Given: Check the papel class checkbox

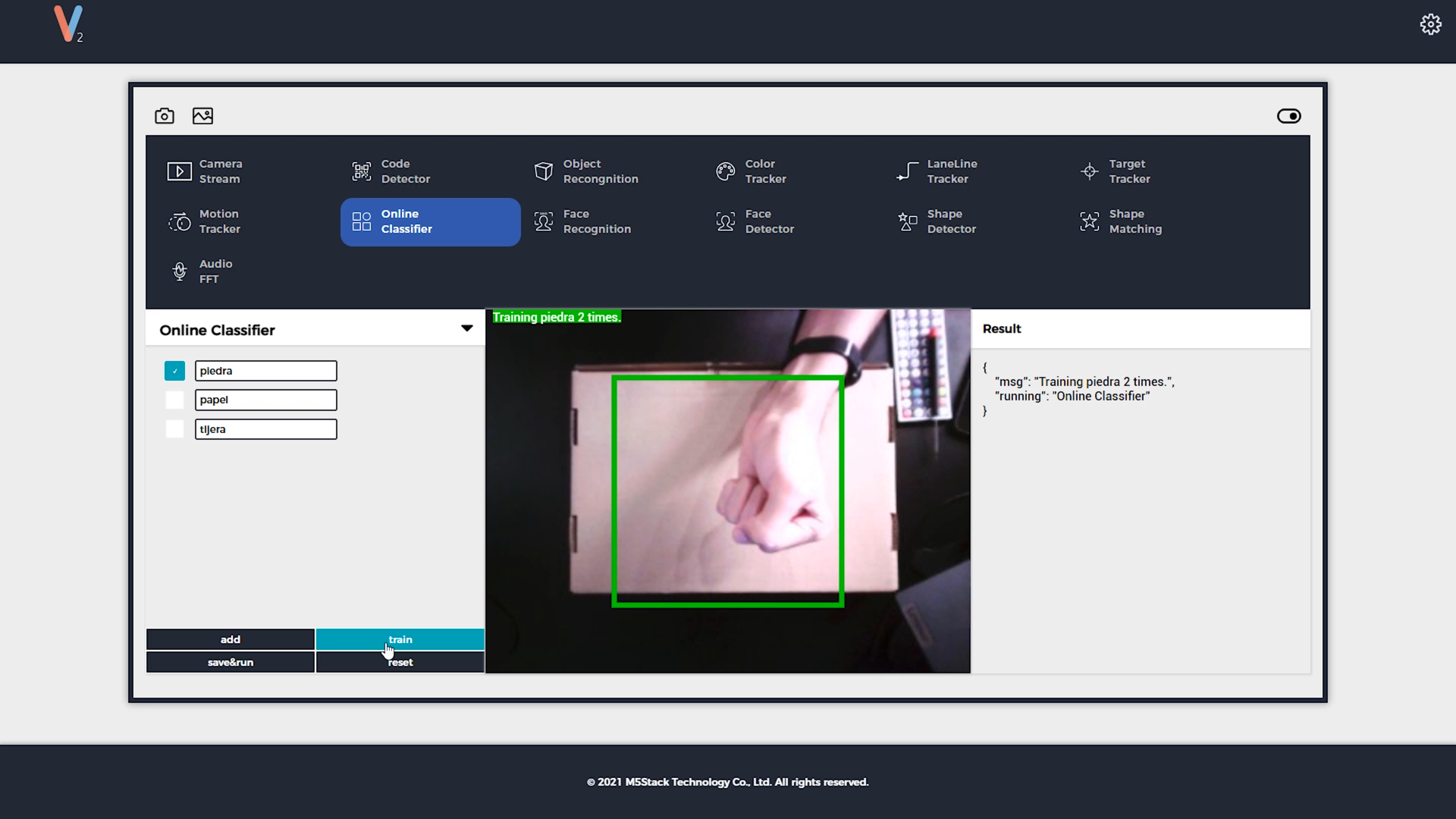Looking at the screenshot, I should coord(174,400).
